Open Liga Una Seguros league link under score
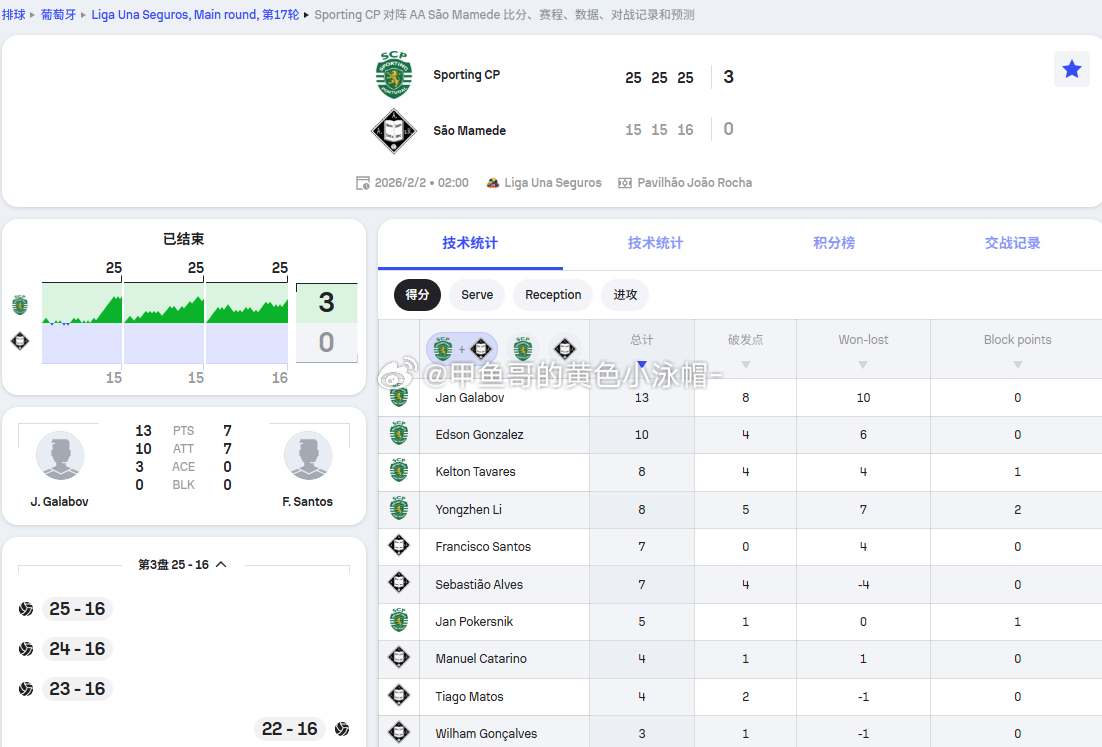The image size is (1102, 747). coord(552,183)
